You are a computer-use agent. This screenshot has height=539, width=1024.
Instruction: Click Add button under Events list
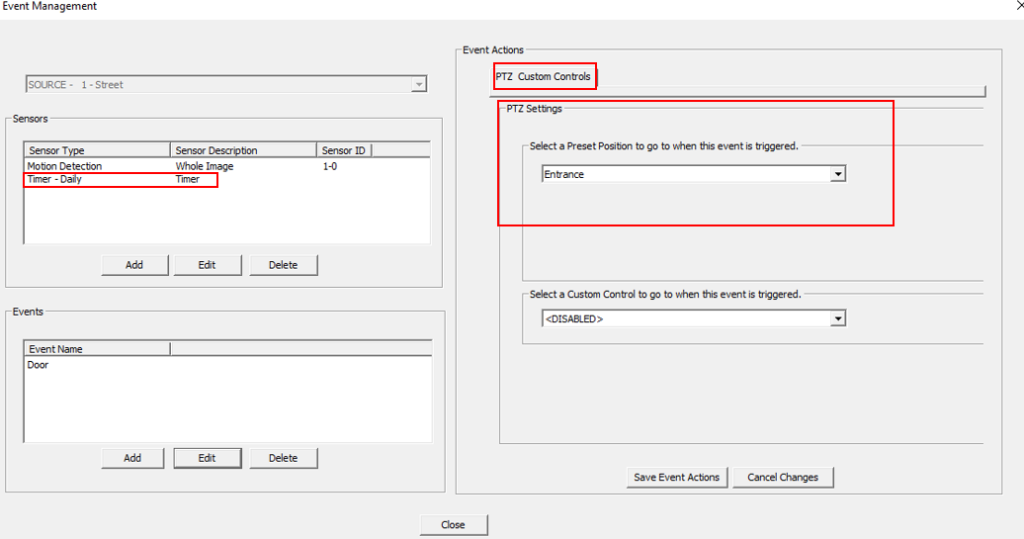[133, 458]
